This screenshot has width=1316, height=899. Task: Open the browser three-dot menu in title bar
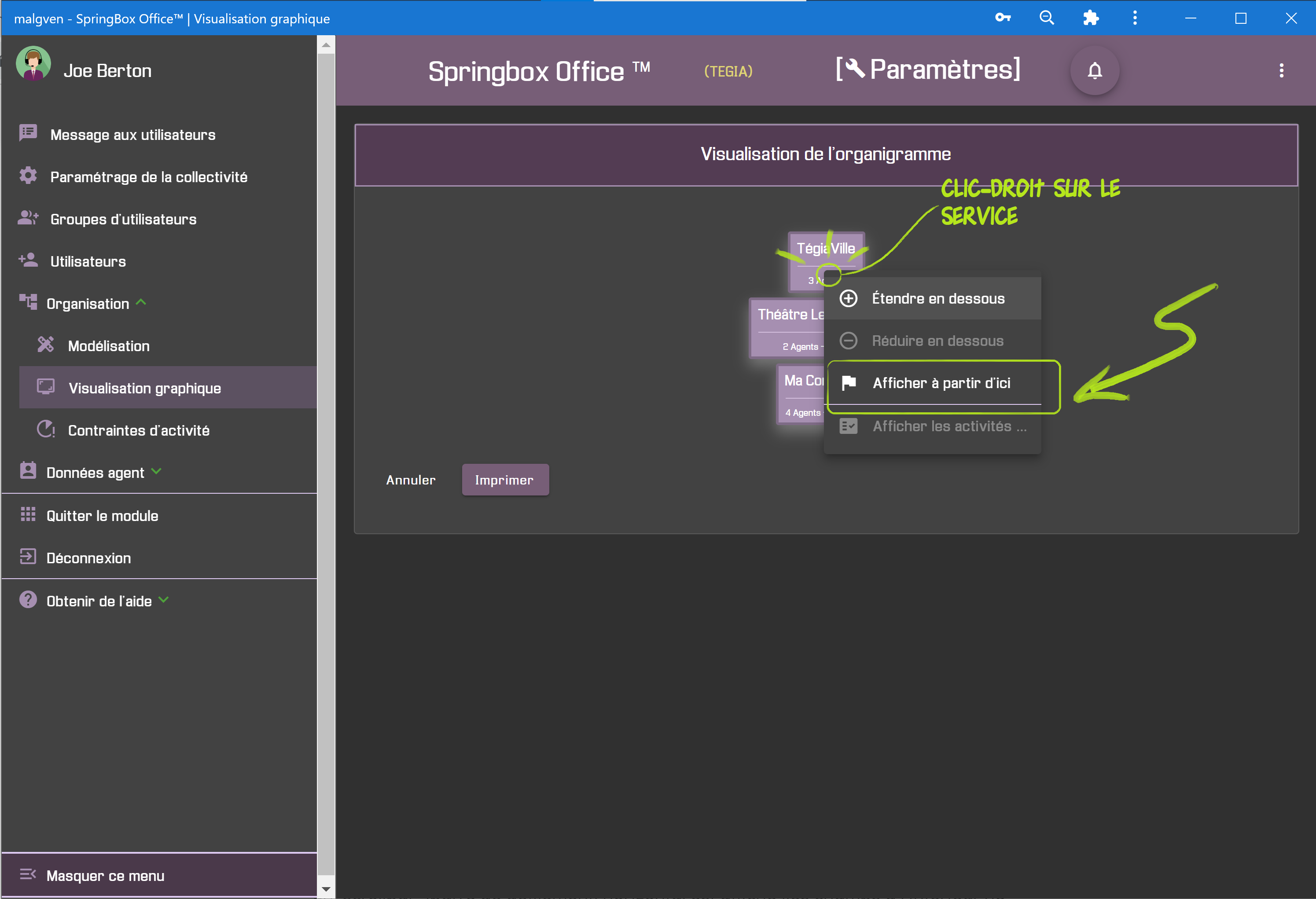coord(1135,18)
